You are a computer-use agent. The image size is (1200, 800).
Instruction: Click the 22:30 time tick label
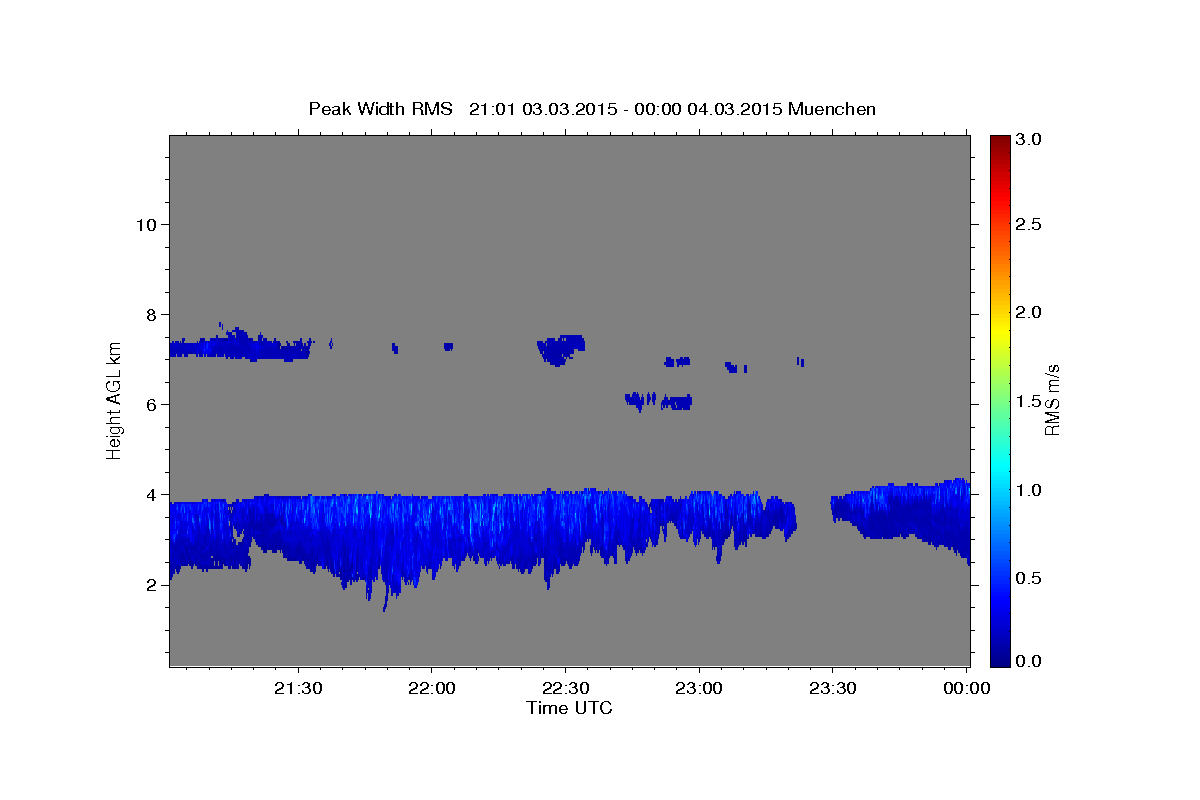tap(565, 688)
